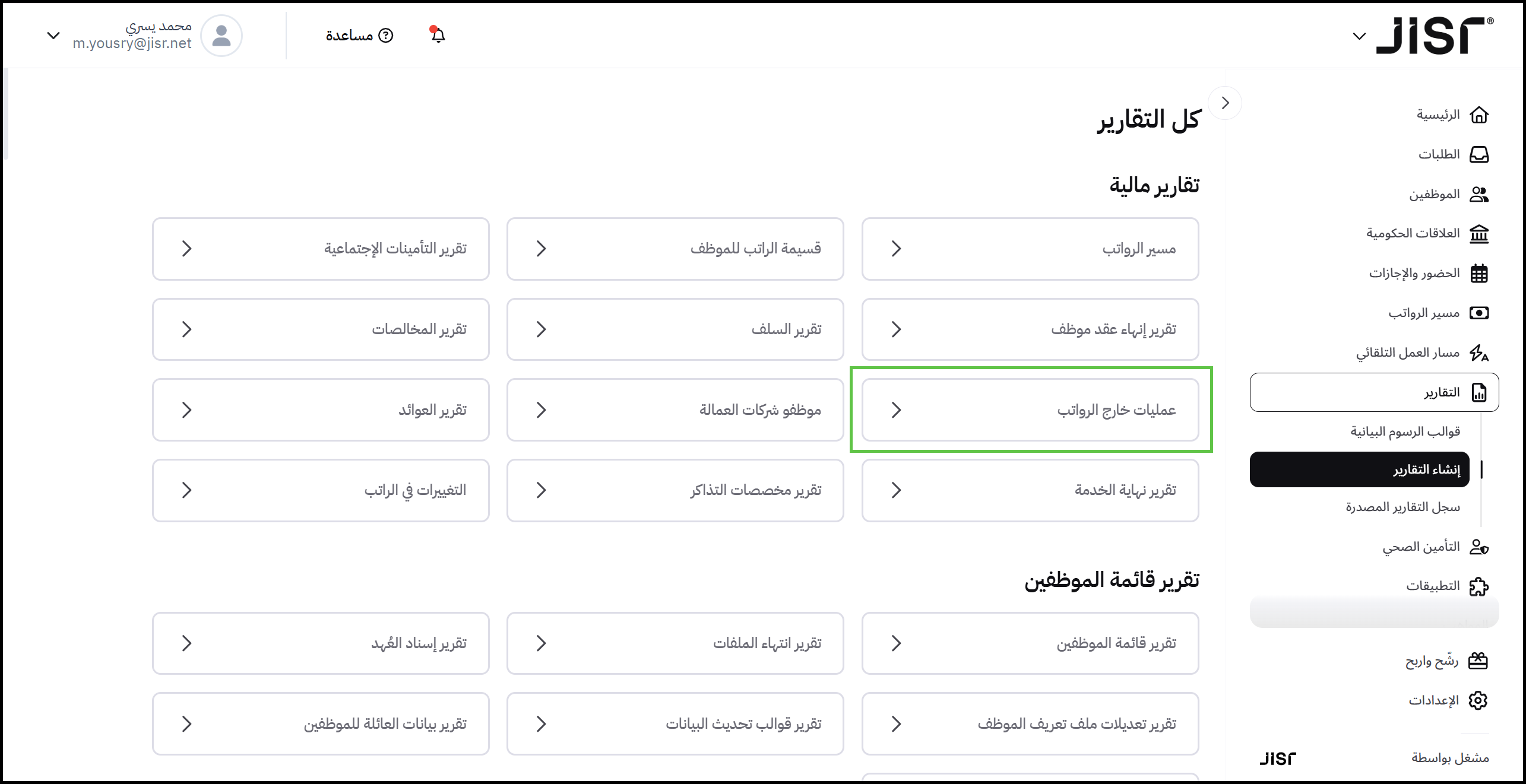Open the help (مساعدة) question mark icon

pyautogui.click(x=386, y=36)
